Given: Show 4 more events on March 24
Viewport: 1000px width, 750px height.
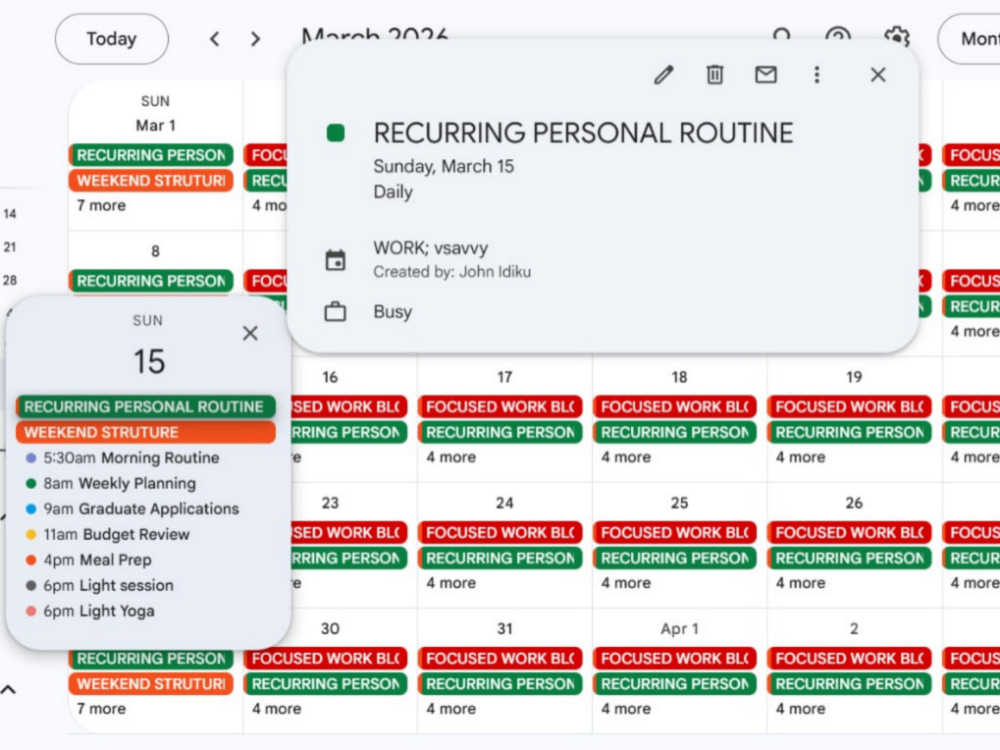Looking at the screenshot, I should pyautogui.click(x=451, y=583).
